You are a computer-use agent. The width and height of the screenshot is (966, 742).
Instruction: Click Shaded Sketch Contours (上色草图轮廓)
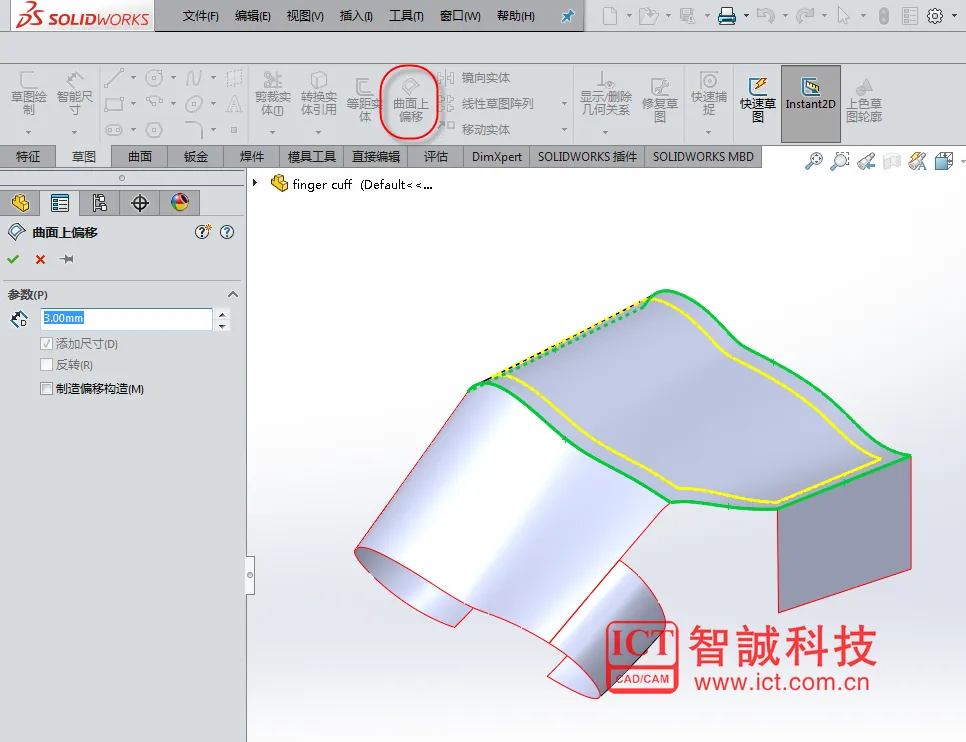pos(864,100)
